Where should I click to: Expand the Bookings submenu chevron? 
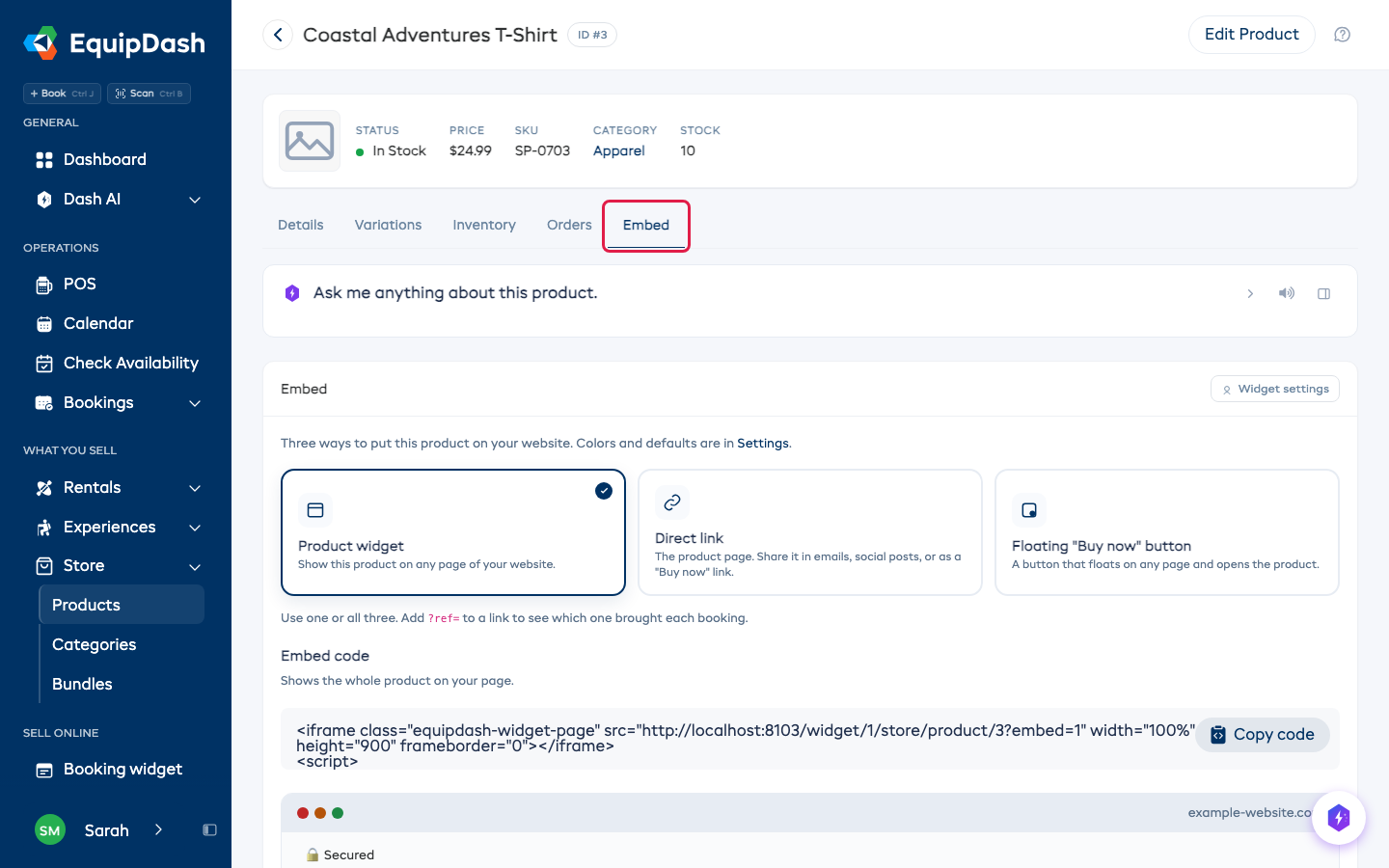(195, 403)
